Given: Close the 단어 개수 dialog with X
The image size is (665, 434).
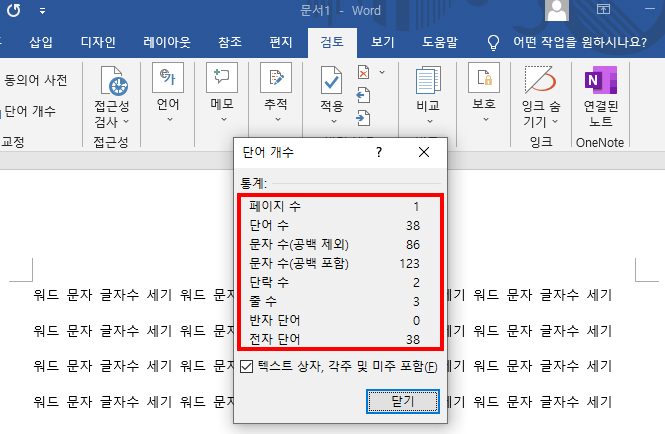Looking at the screenshot, I should pos(424,152).
